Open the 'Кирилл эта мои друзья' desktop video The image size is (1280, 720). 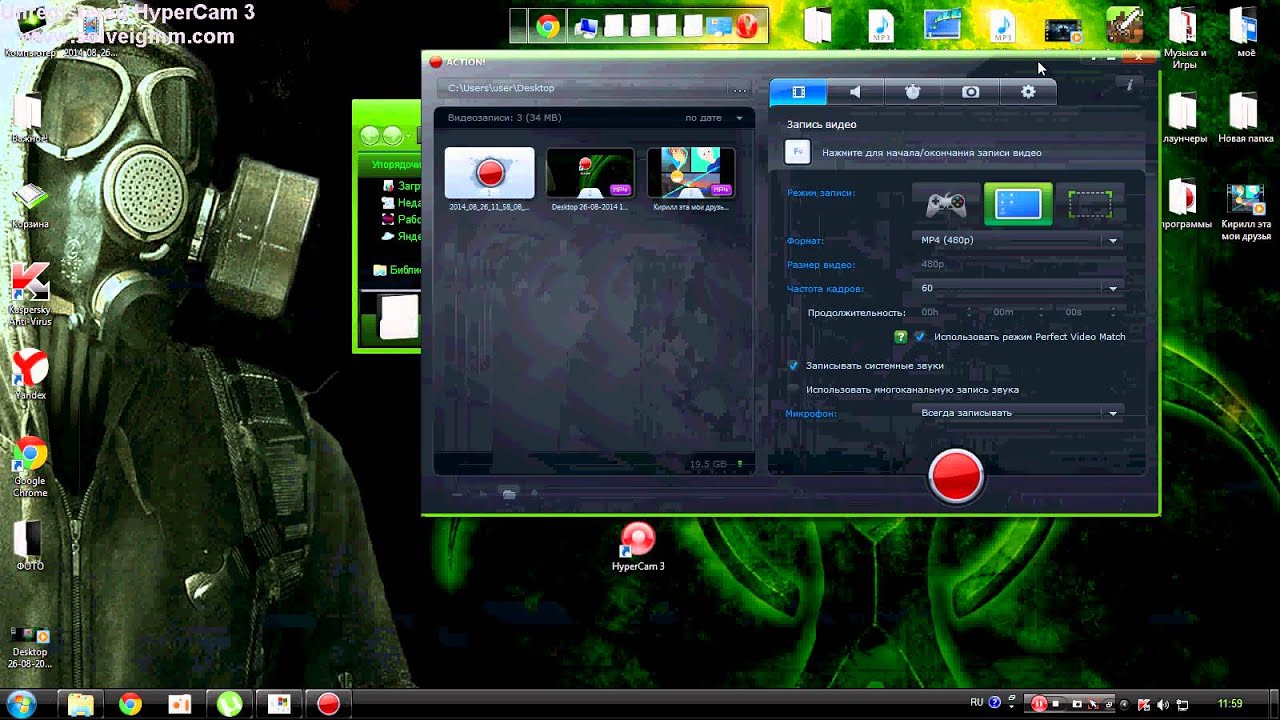pyautogui.click(x=1246, y=213)
